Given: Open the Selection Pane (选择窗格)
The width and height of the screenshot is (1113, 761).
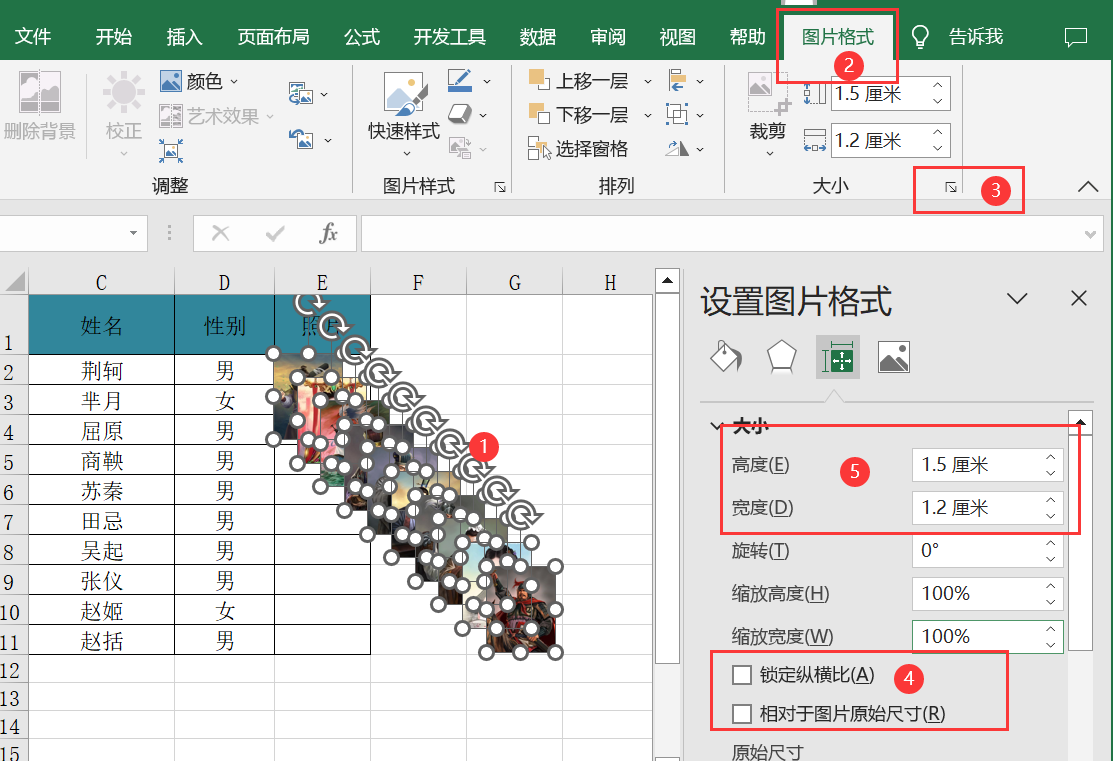Looking at the screenshot, I should coord(579,148).
